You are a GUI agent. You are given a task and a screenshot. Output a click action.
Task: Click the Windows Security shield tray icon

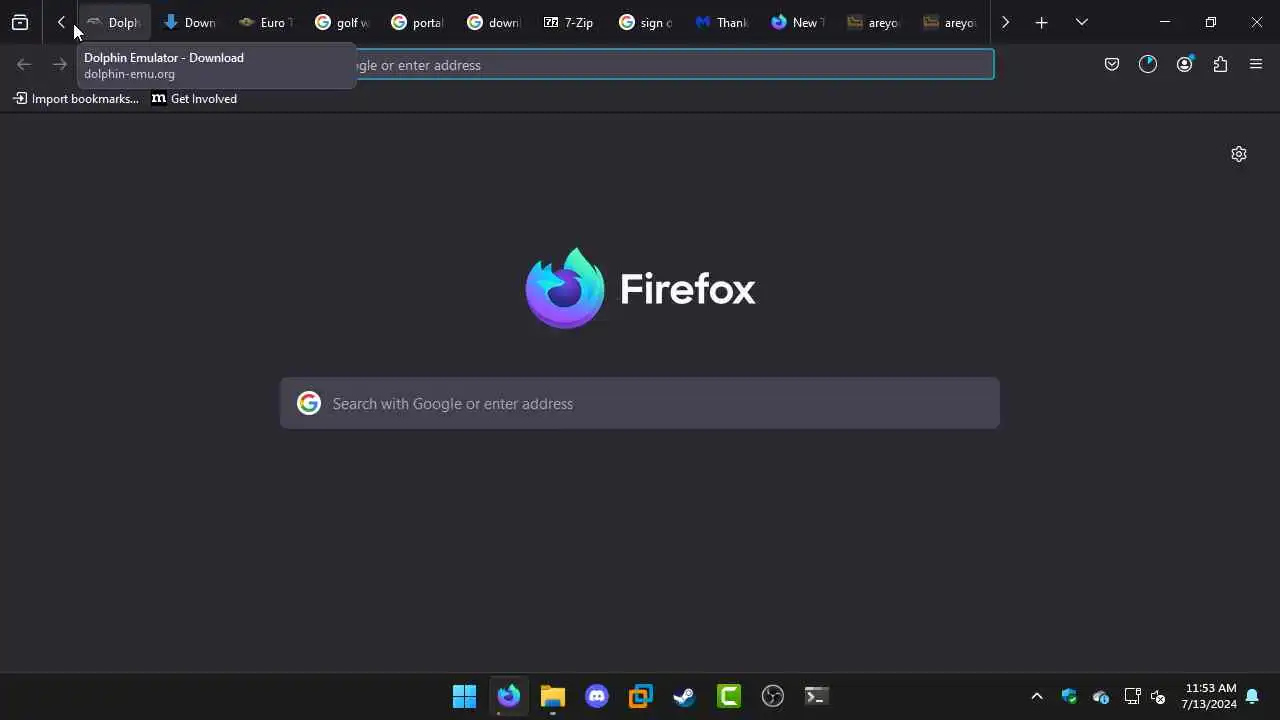point(1069,696)
